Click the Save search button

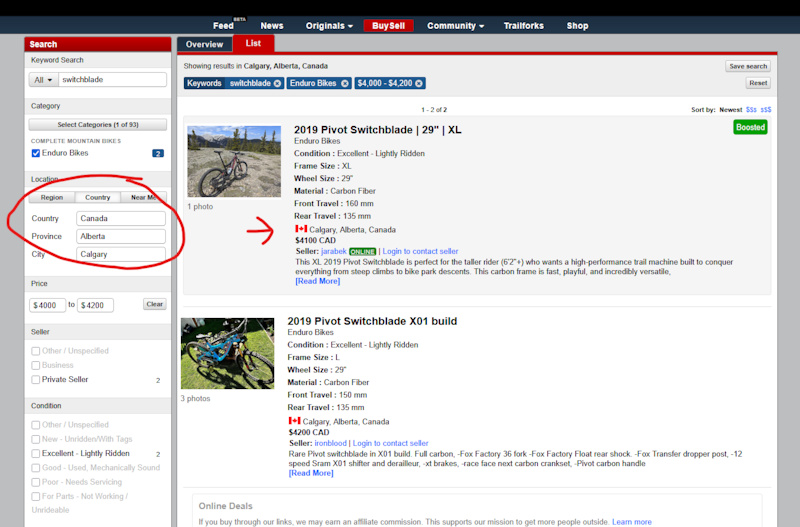point(748,66)
